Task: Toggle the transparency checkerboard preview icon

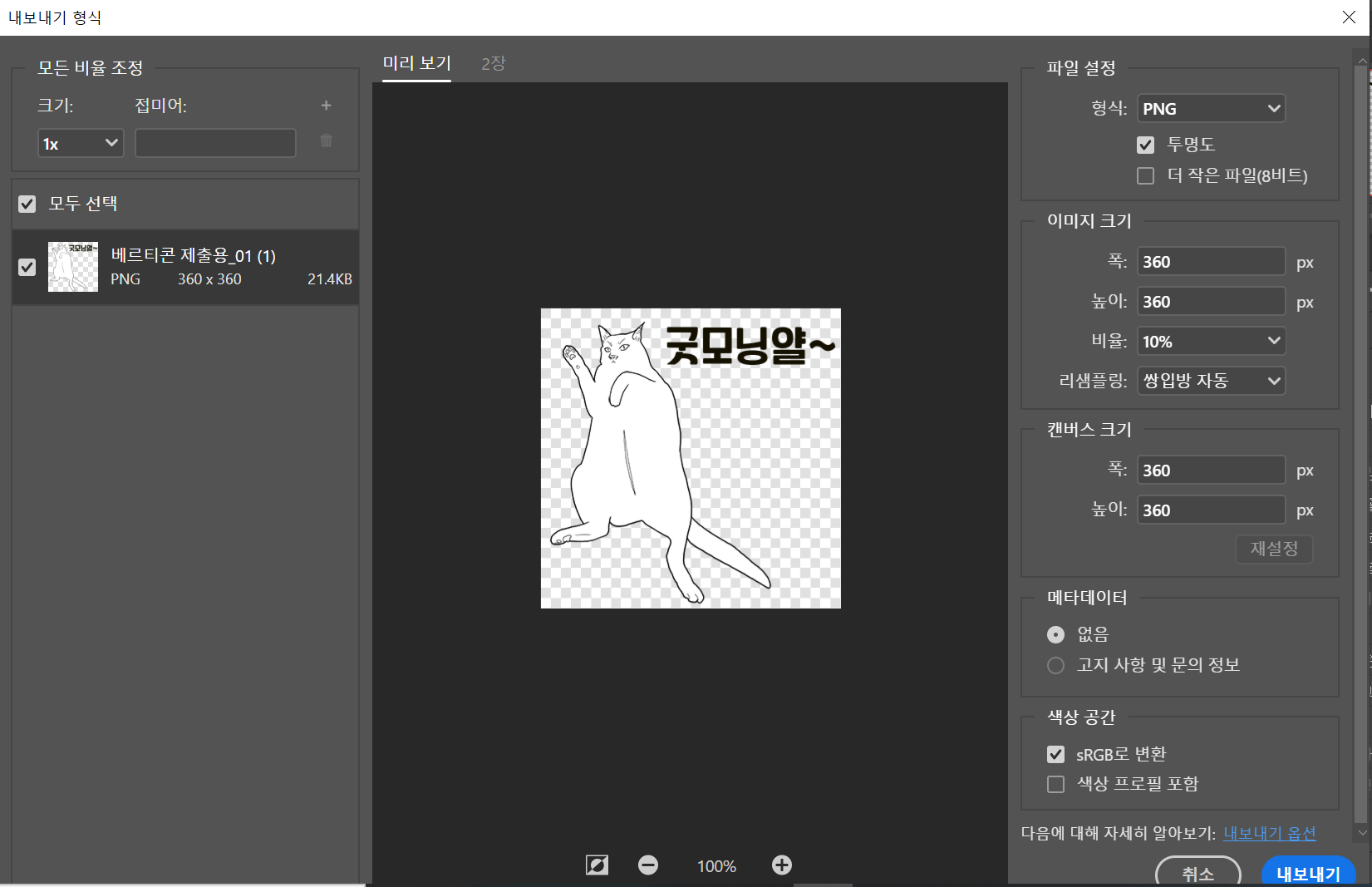Action: [596, 865]
